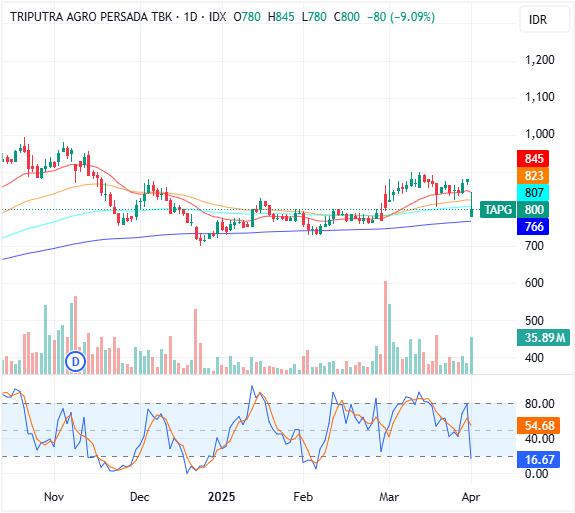Click the Mar label on time axis
The image size is (575, 513).
[x=389, y=497]
